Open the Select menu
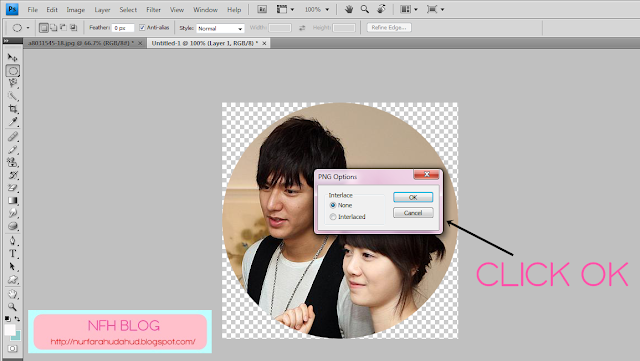 coord(128,9)
